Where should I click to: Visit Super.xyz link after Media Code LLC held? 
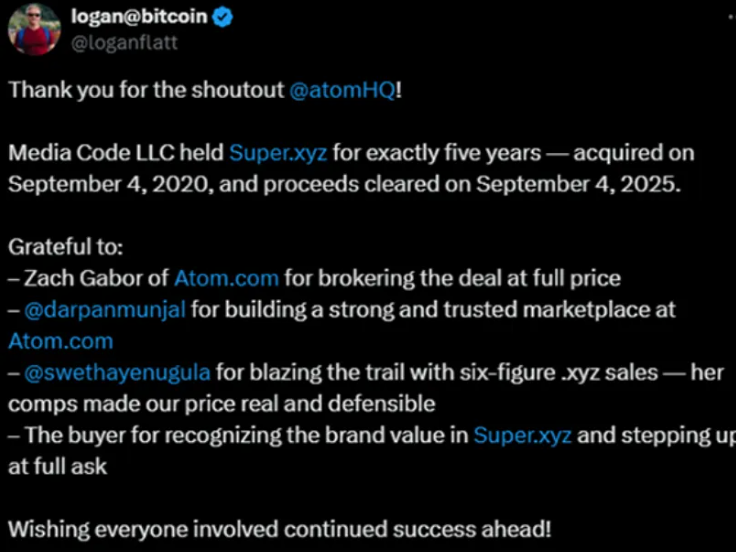click(278, 153)
